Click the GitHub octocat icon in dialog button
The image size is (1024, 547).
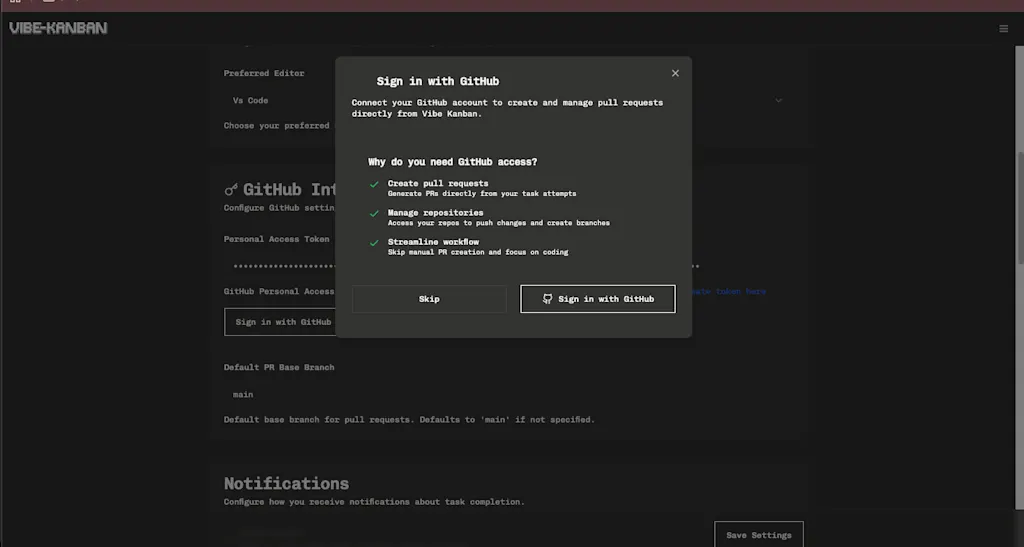(x=547, y=299)
